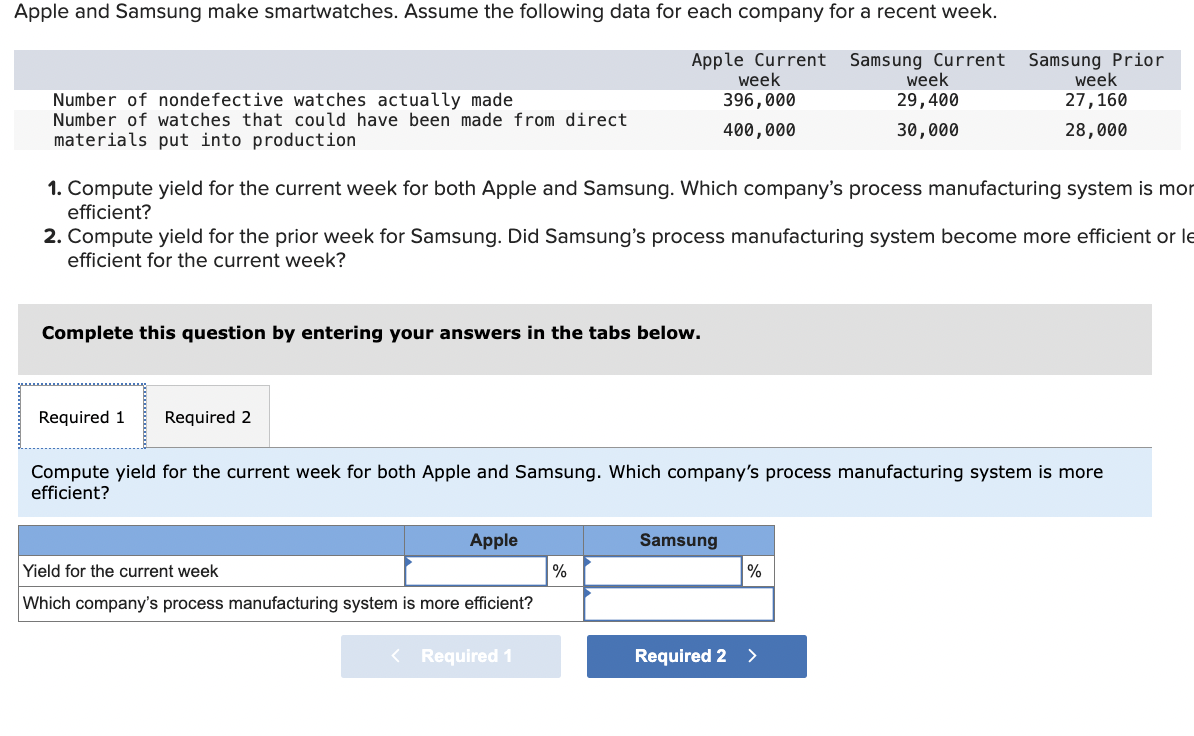The image size is (1194, 736).
Task: Click the blue marker on the efficiency answer cell
Action: pyautogui.click(x=588, y=594)
